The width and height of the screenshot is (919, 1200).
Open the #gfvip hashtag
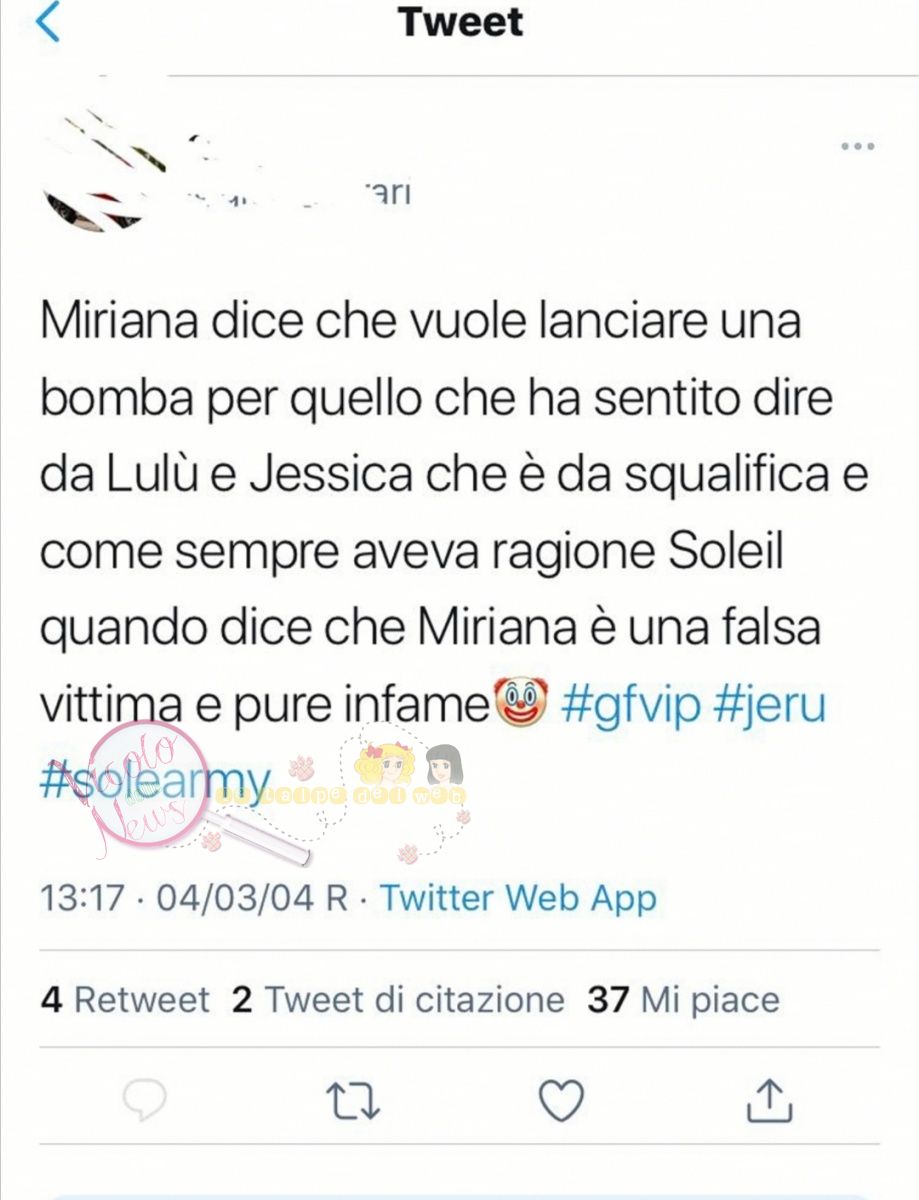[630, 706]
